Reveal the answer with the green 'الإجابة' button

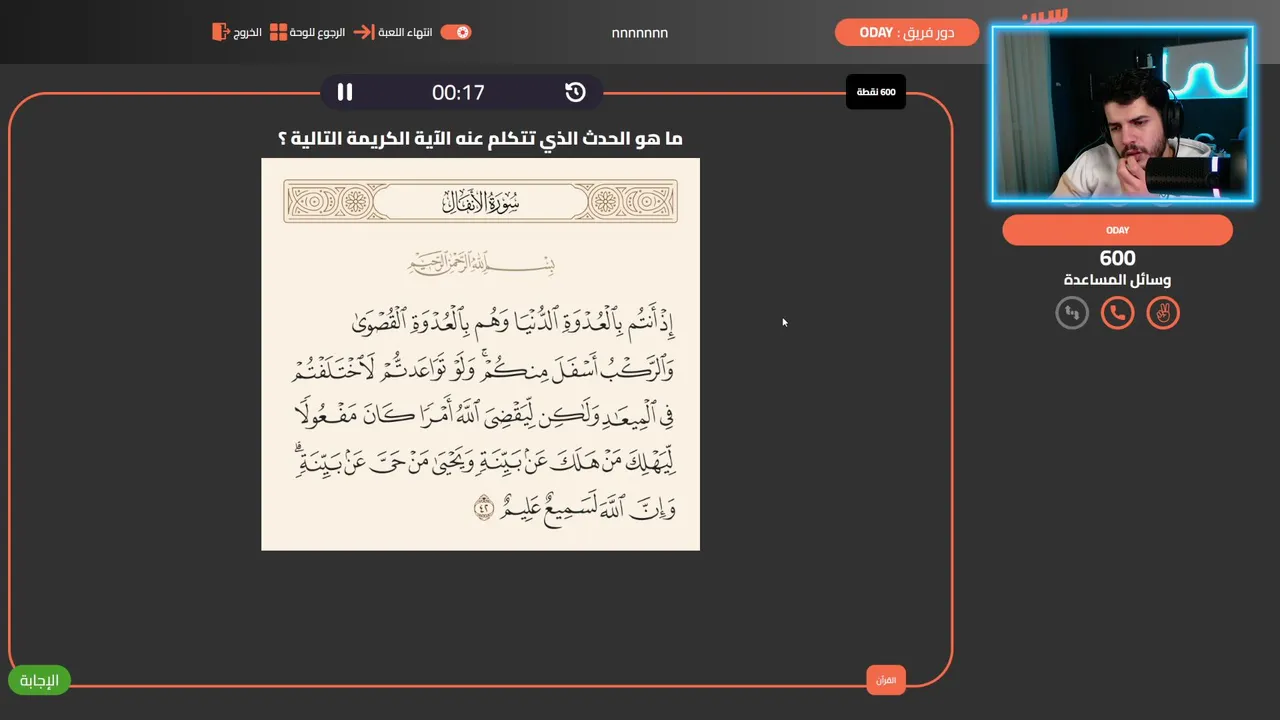pos(40,680)
